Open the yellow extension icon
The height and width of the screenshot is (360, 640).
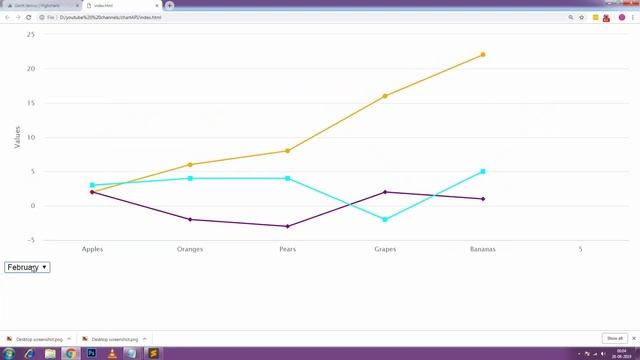point(596,18)
